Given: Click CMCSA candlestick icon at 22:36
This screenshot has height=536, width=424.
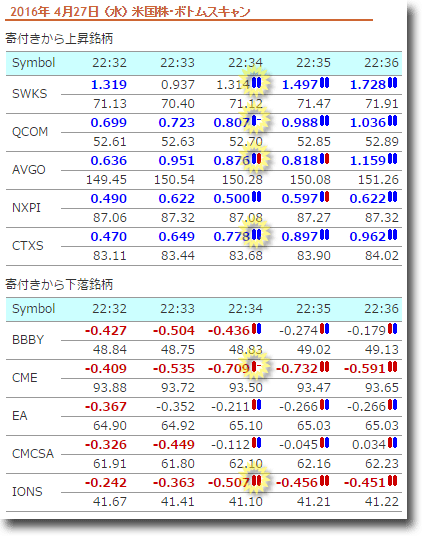Looking at the screenshot, I should coord(393,442).
